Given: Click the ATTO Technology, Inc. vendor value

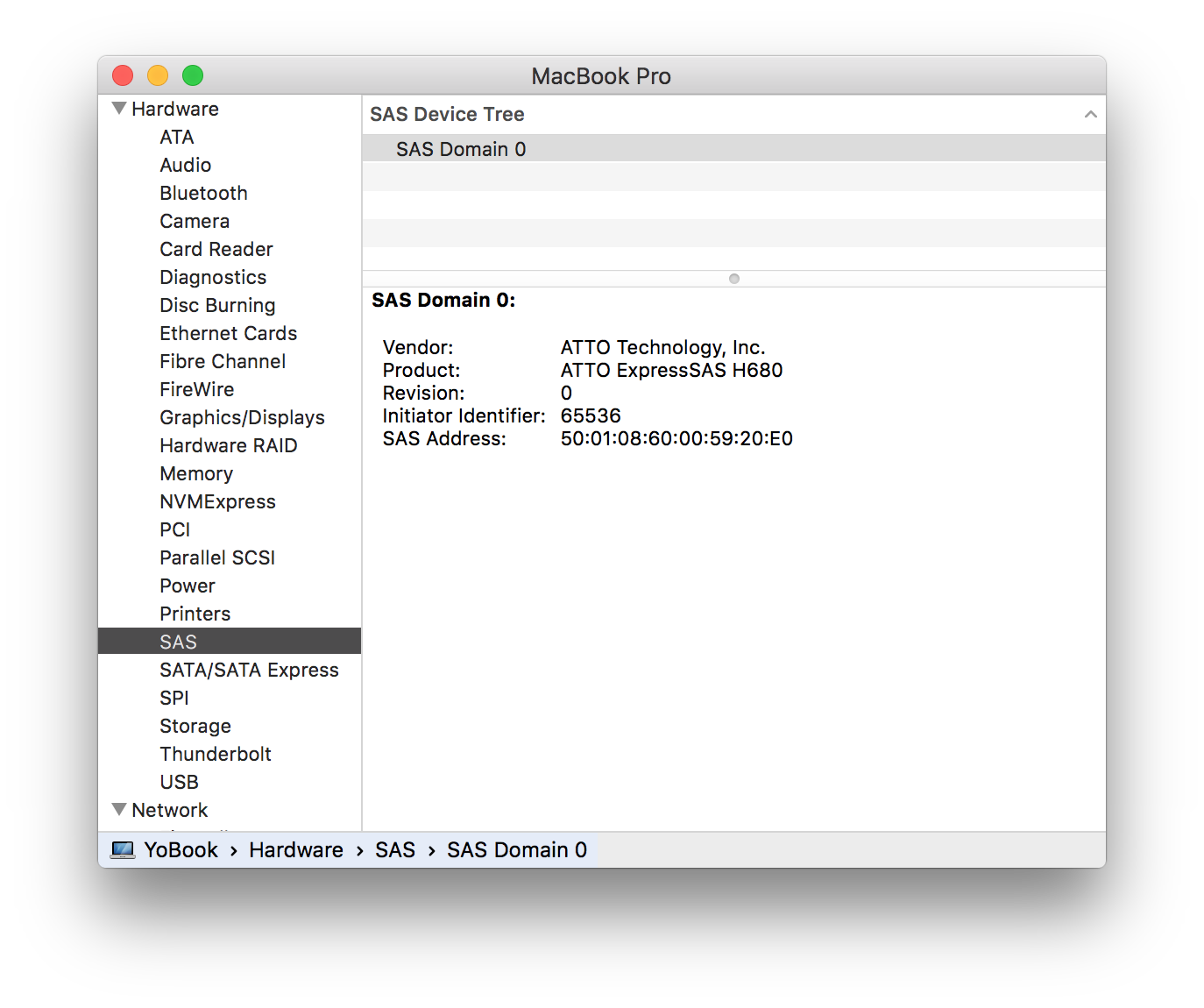Looking at the screenshot, I should [x=663, y=348].
